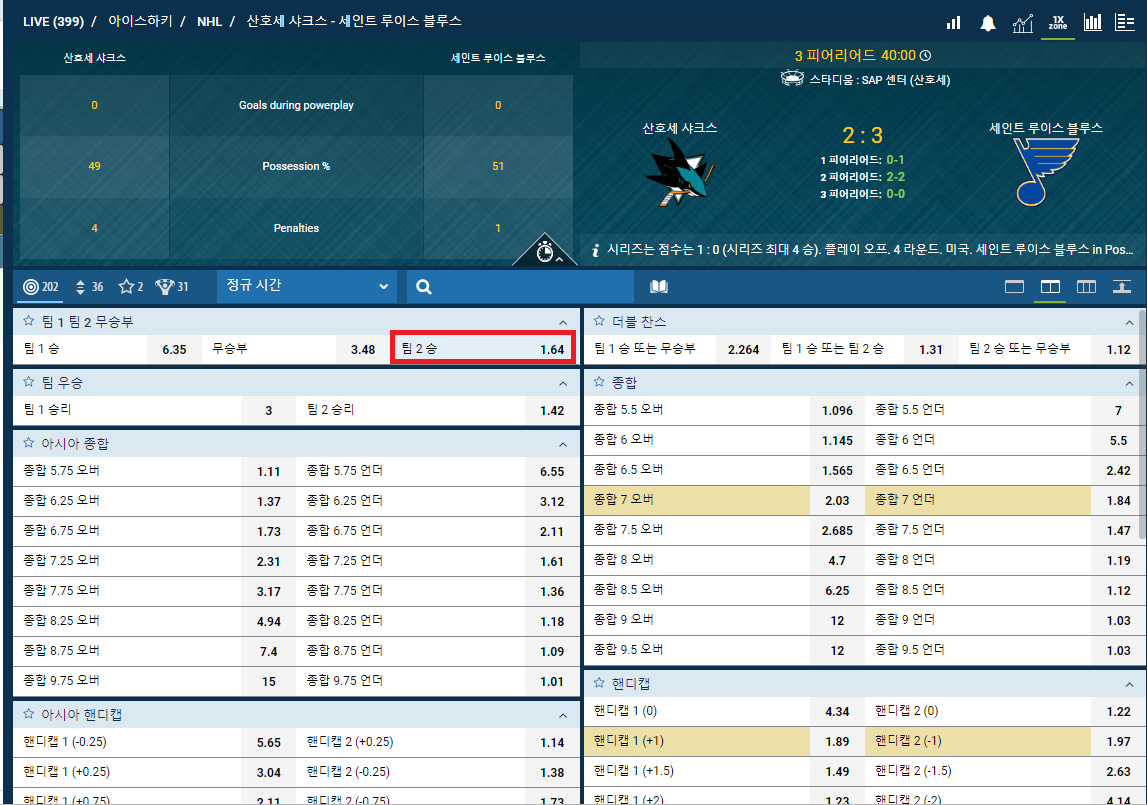Open the open-book icon beside search
The image size is (1147, 805).
tap(658, 287)
